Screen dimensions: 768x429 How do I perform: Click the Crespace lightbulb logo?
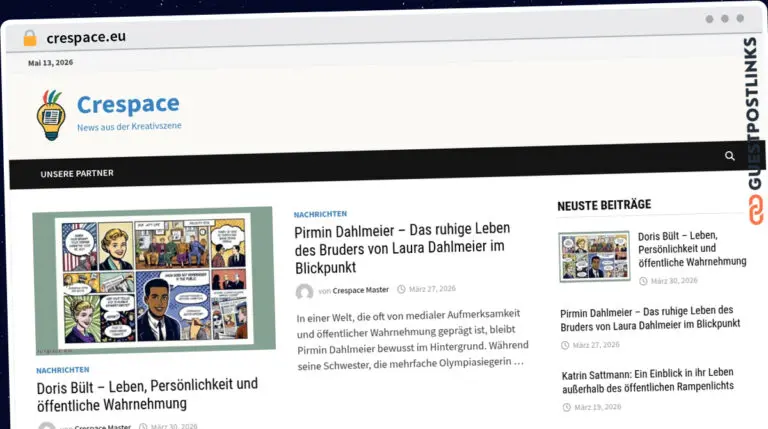51,115
